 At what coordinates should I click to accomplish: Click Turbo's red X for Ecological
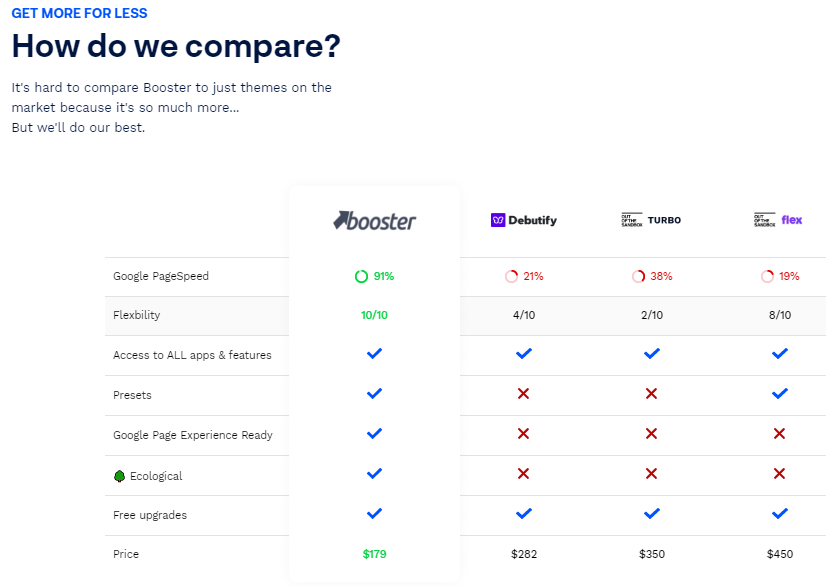[652, 474]
